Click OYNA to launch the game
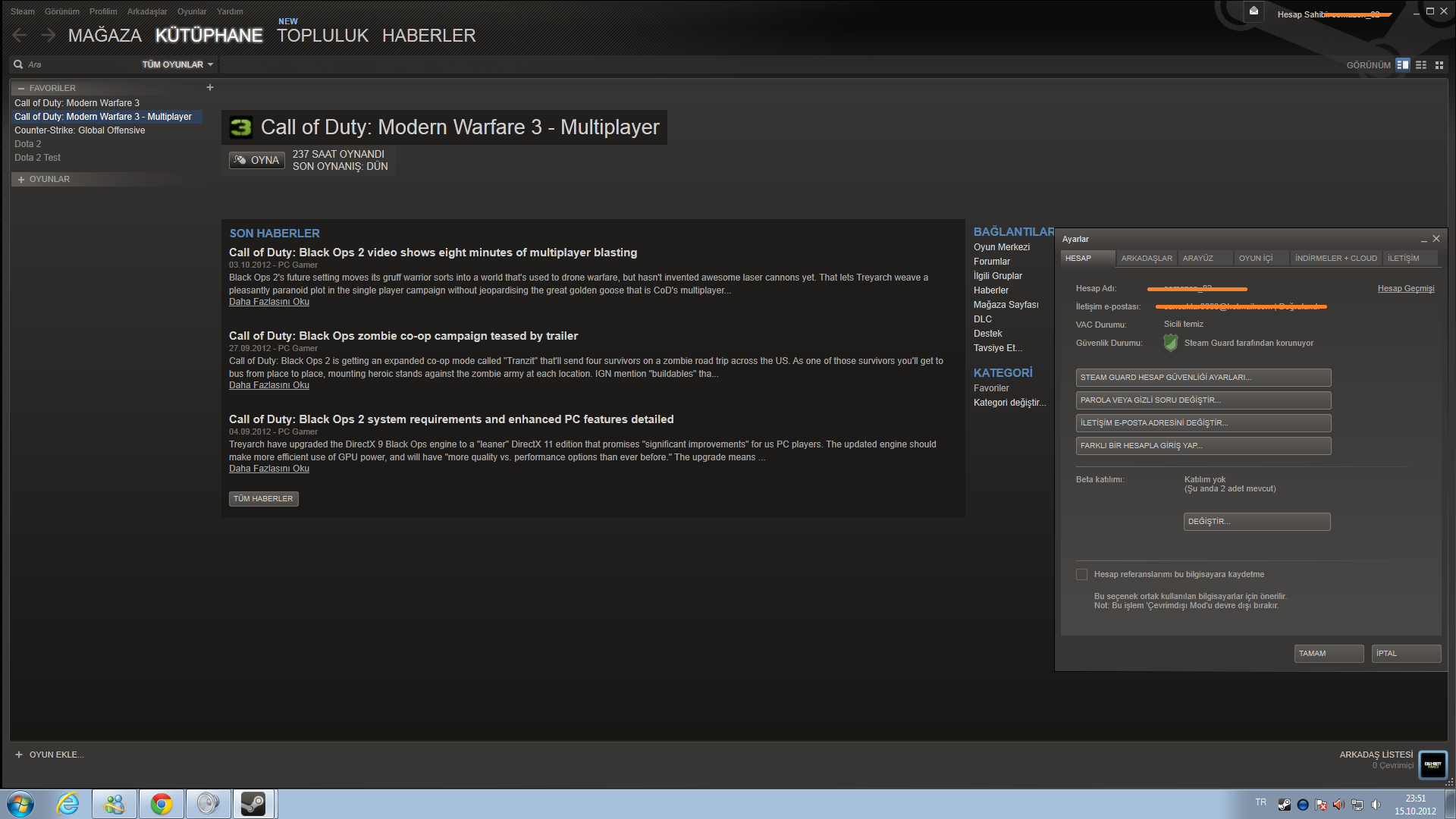 click(257, 160)
